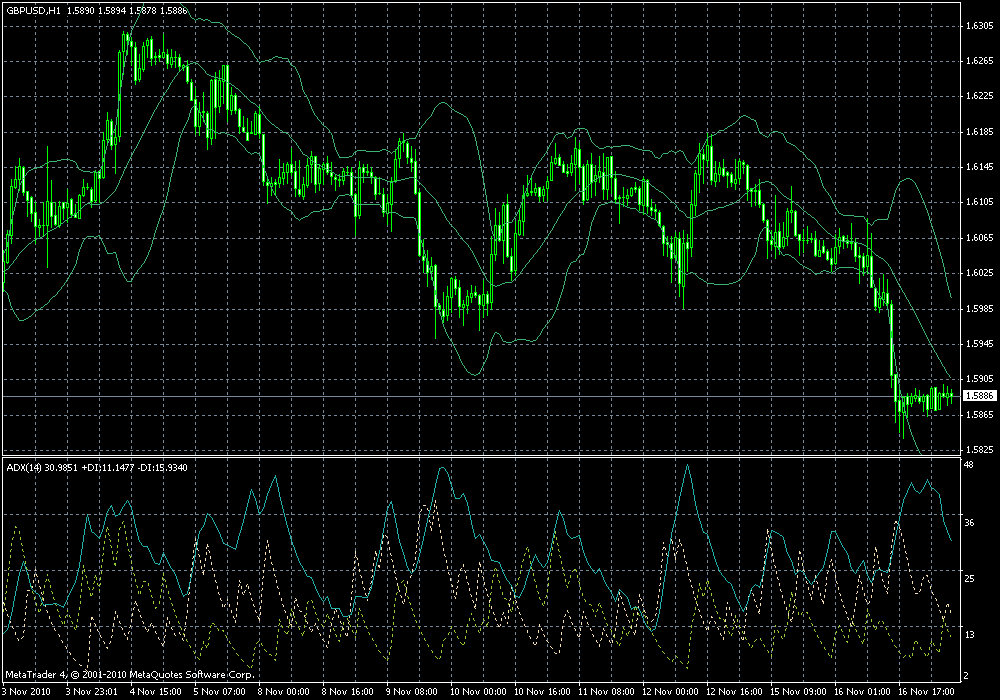Pick the ADX scale value 13
The width and height of the screenshot is (1000, 700).
coord(969,635)
